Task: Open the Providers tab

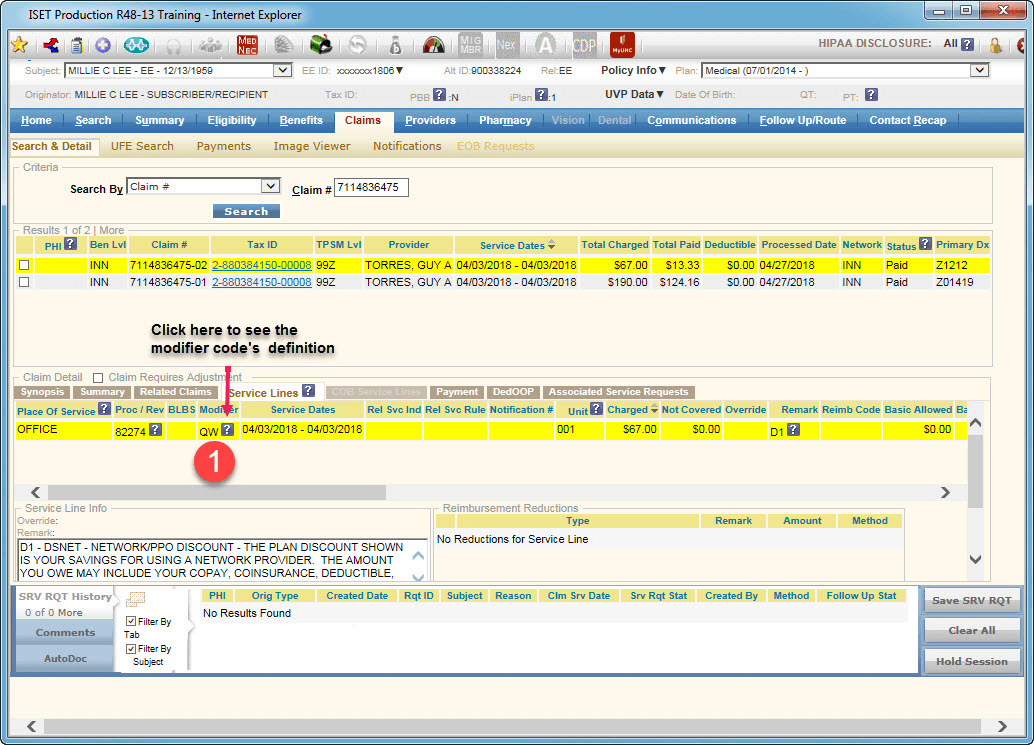Action: coord(430,121)
